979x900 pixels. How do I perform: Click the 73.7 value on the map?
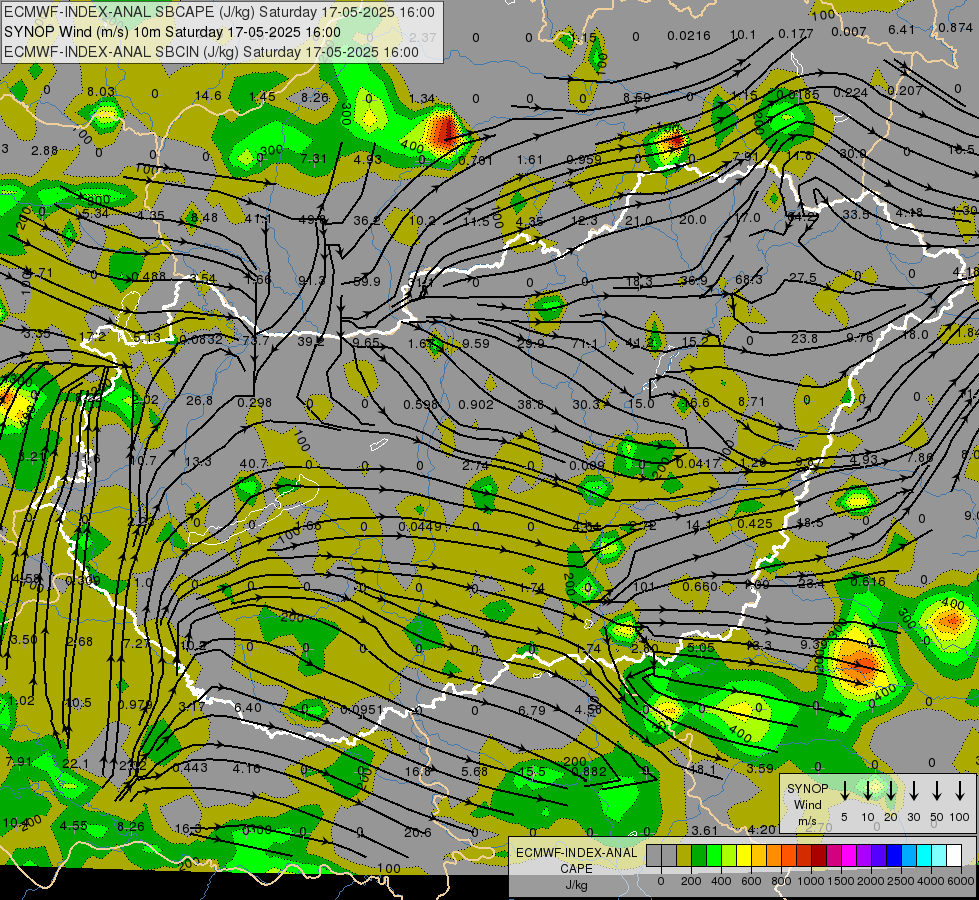tap(255, 340)
